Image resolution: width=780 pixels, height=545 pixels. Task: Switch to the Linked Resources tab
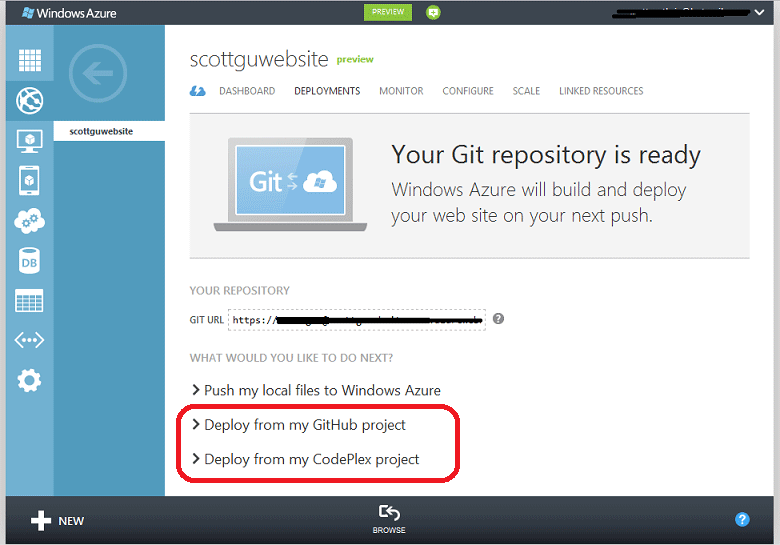601,91
